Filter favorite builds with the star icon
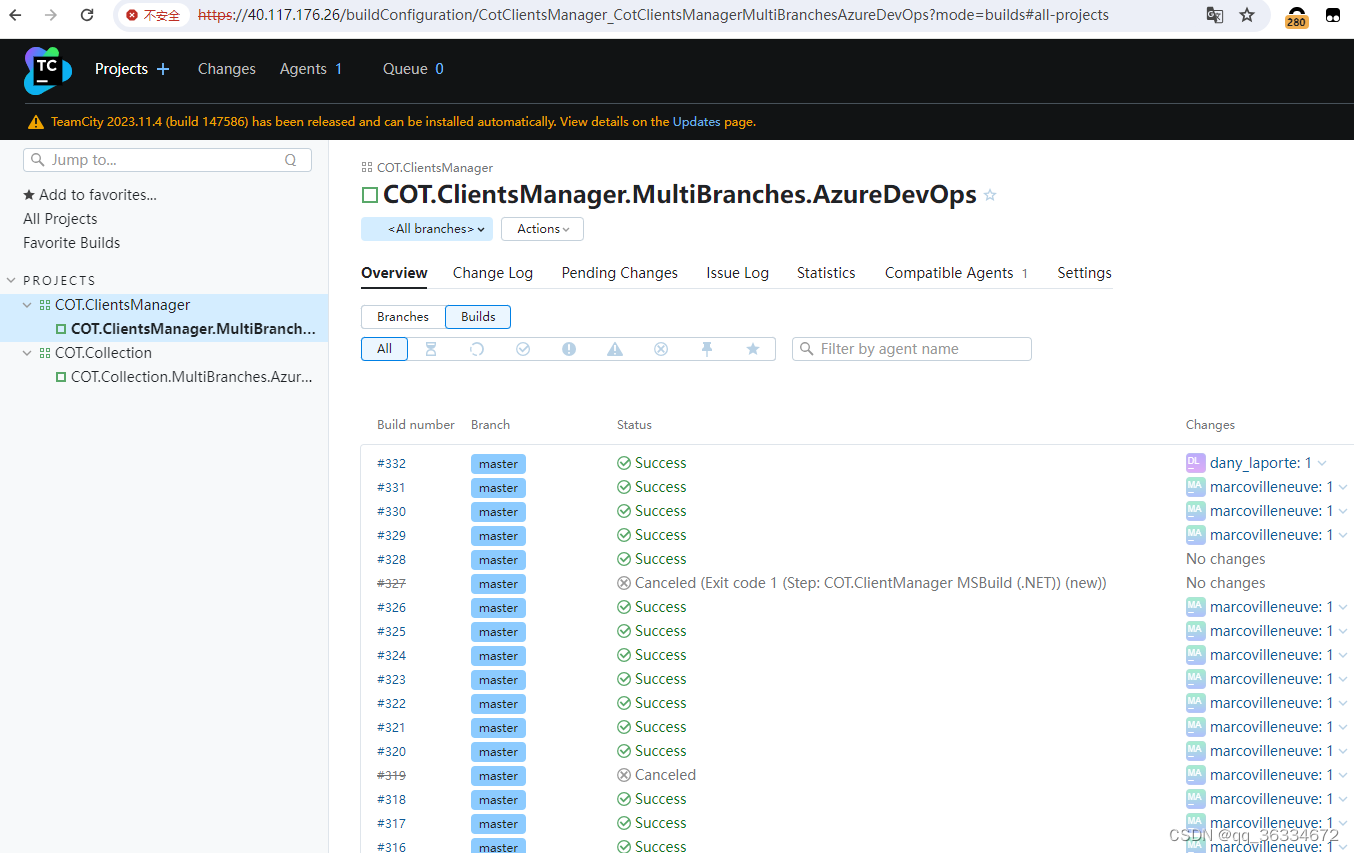Viewport: 1354px width, 853px height. 753,349
